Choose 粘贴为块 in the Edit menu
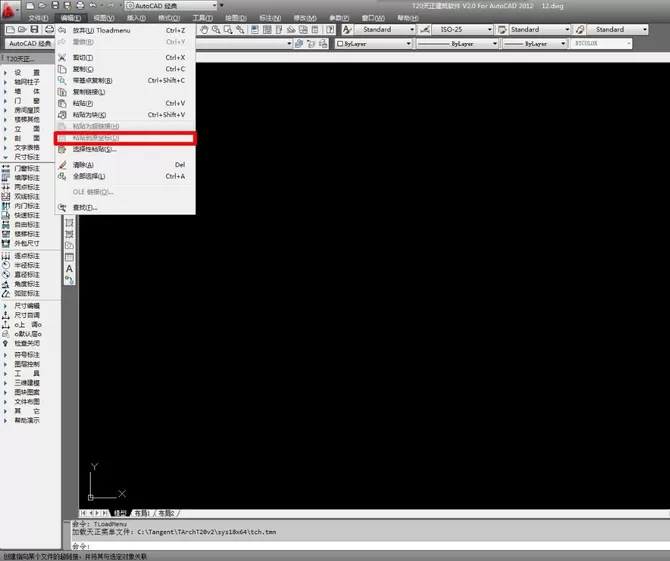 (126, 115)
